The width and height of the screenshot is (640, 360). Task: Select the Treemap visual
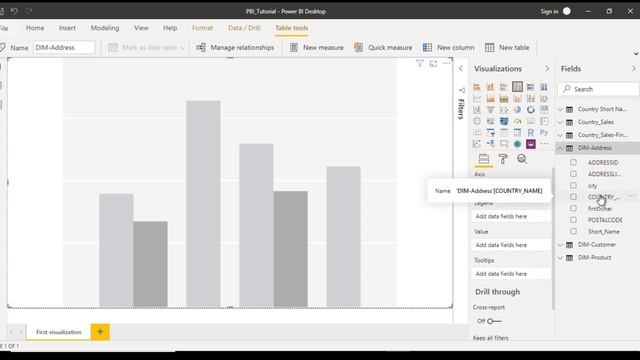tap(544, 110)
